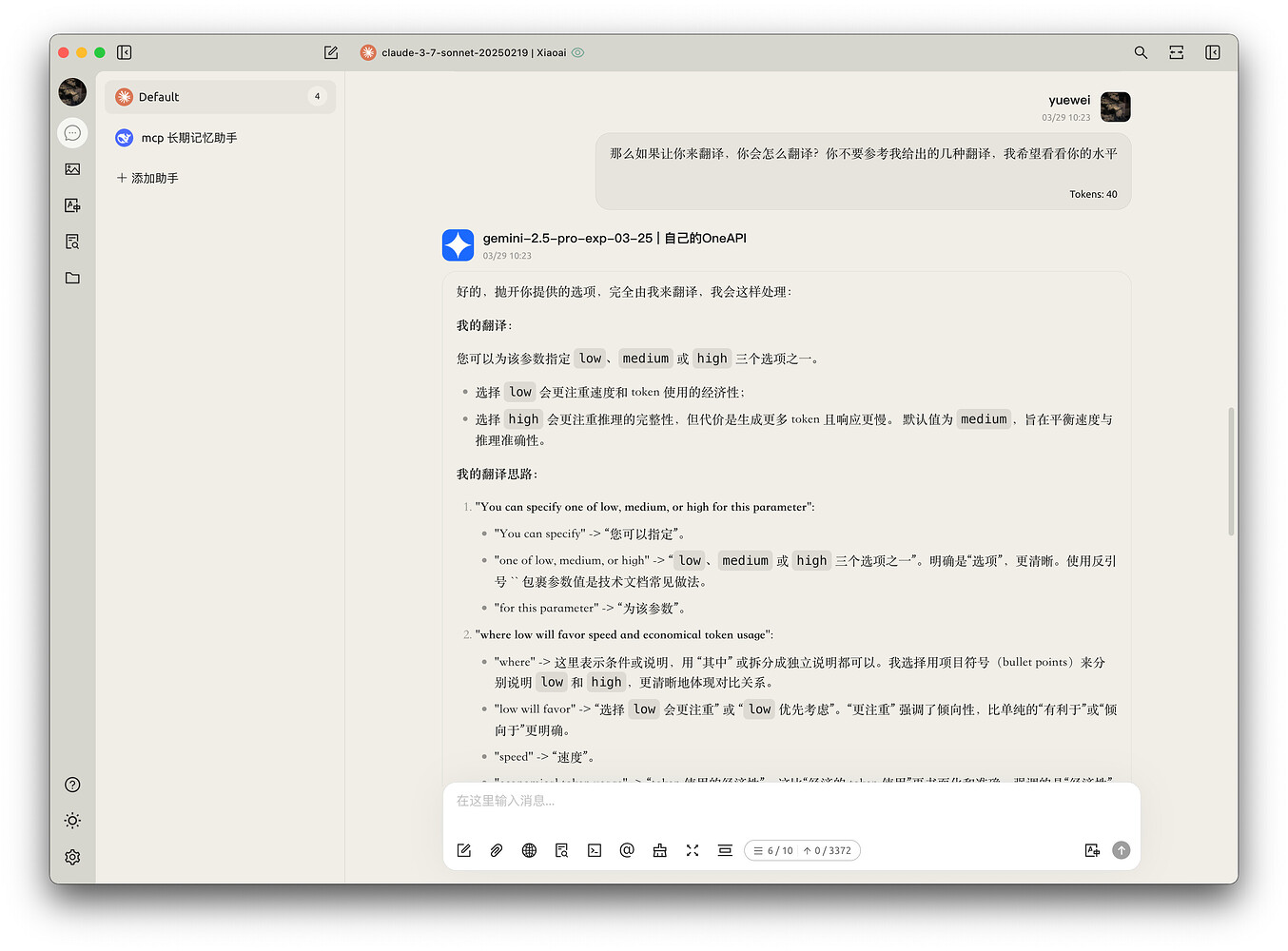Open the knowledge base page in the sidebar

[72, 242]
